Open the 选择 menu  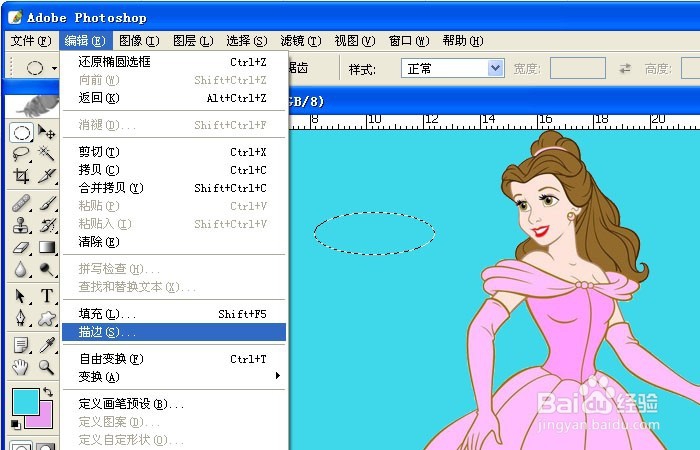tap(247, 41)
